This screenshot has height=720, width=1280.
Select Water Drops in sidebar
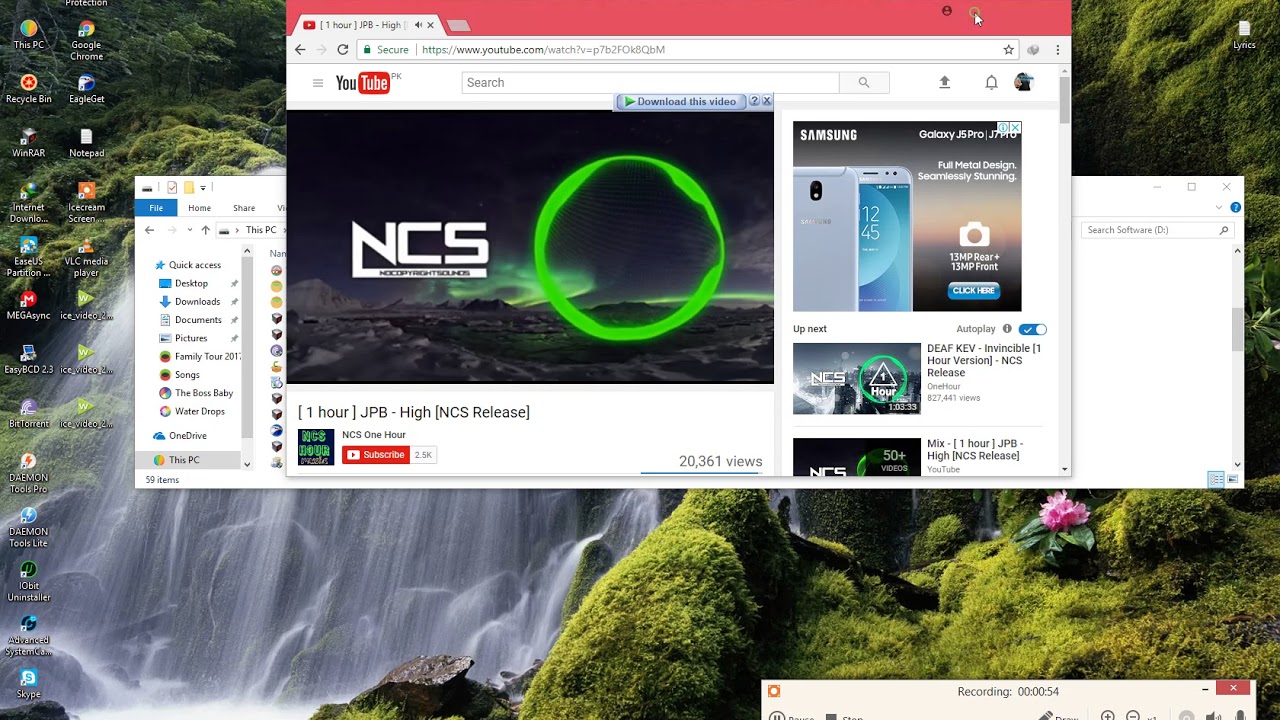pos(192,411)
